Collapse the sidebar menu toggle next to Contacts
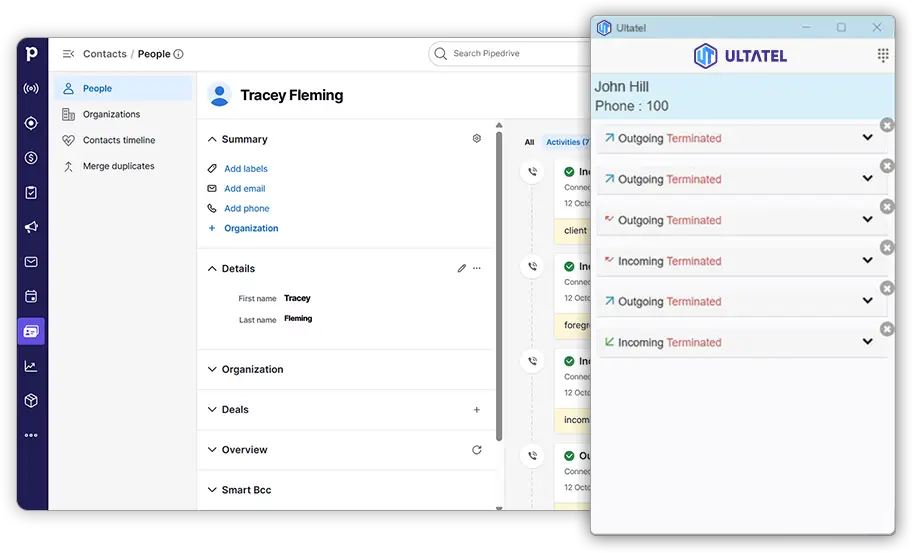 pyautogui.click(x=68, y=54)
